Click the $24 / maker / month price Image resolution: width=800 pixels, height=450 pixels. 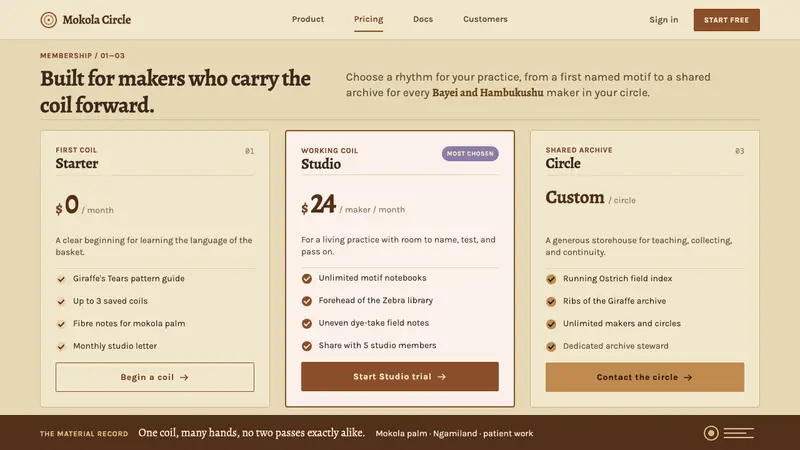point(353,205)
